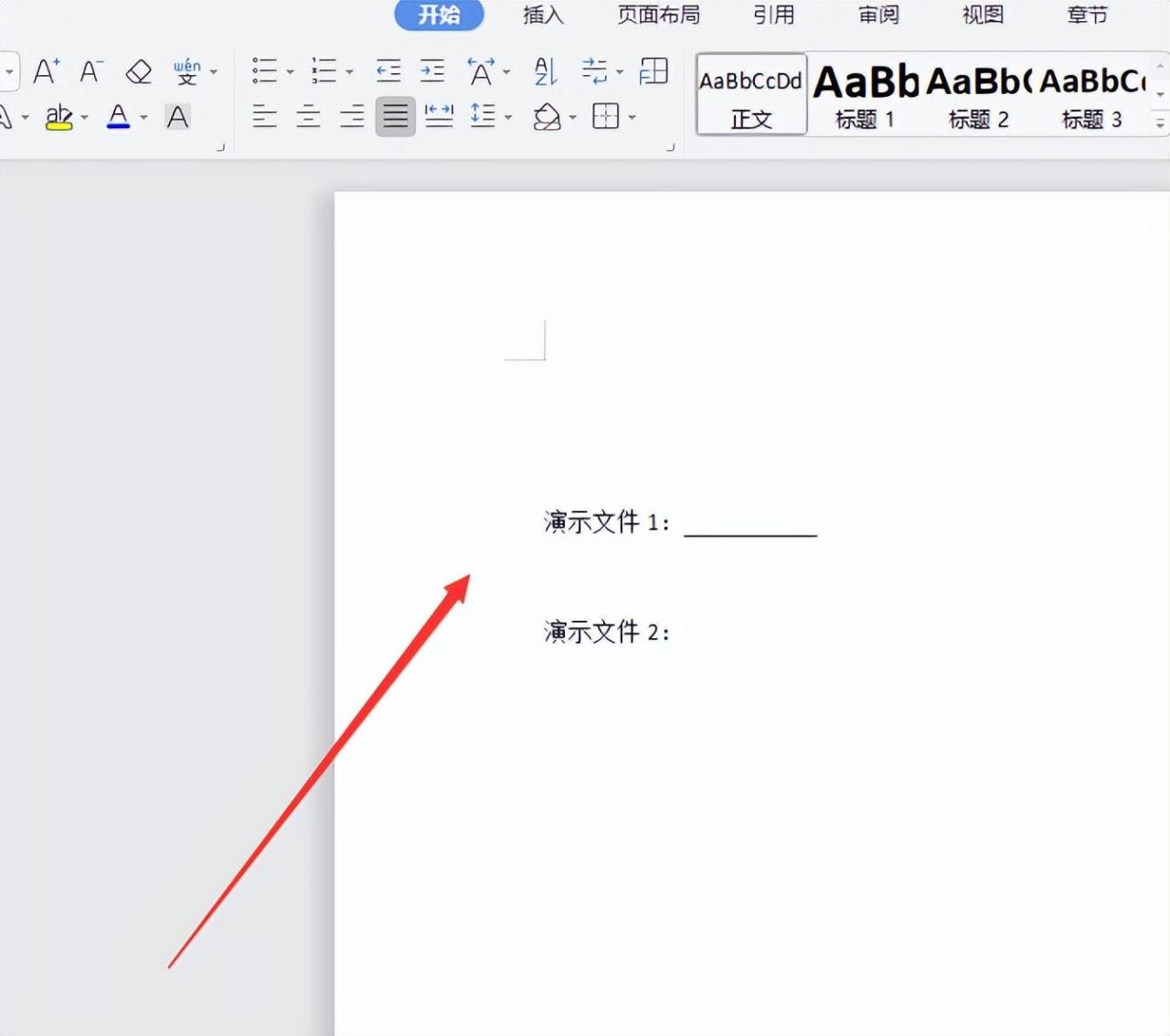Click the text 演示文件 2:

[x=607, y=632]
